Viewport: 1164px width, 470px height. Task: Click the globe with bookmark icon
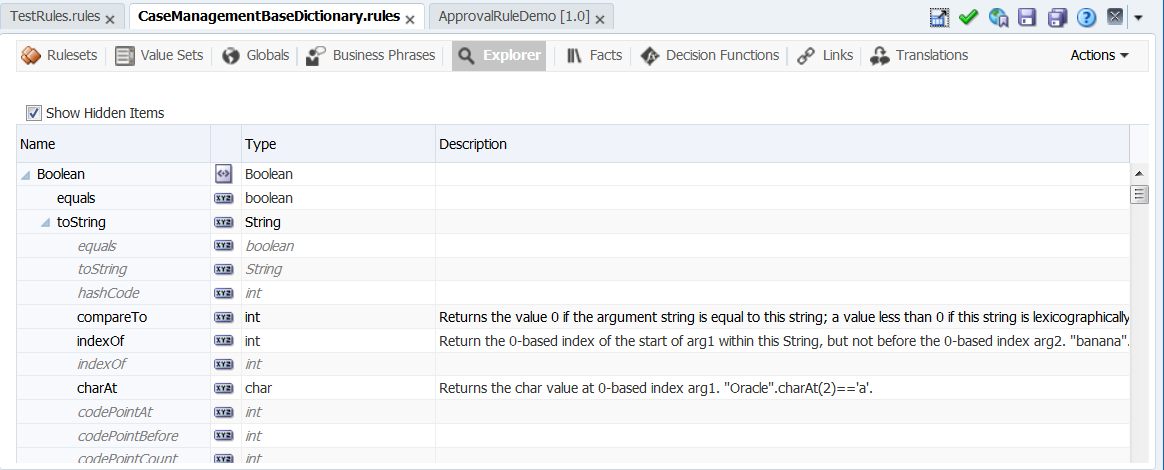click(x=998, y=17)
